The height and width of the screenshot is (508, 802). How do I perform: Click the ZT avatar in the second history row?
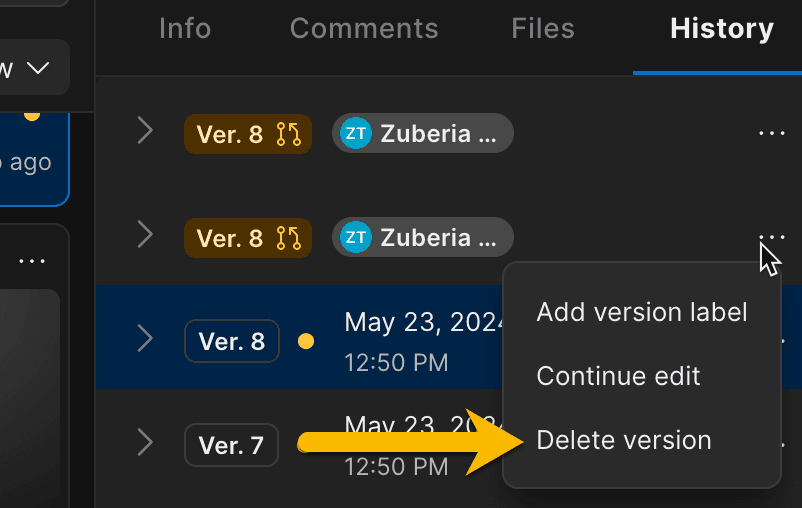coord(355,238)
